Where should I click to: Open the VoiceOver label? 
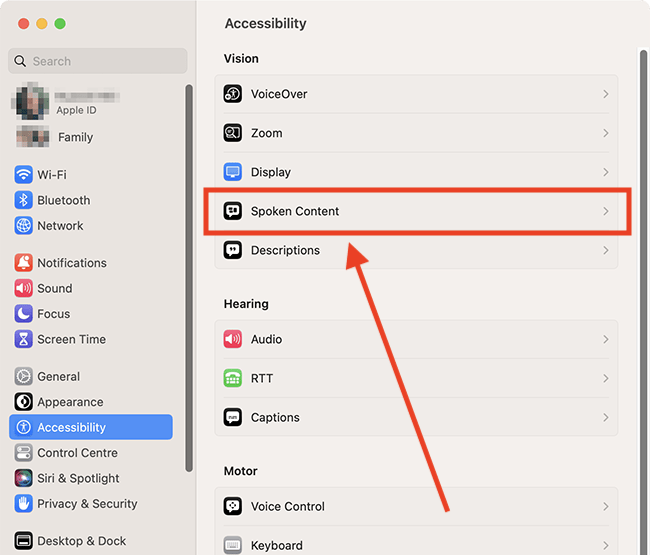pyautogui.click(x=279, y=94)
